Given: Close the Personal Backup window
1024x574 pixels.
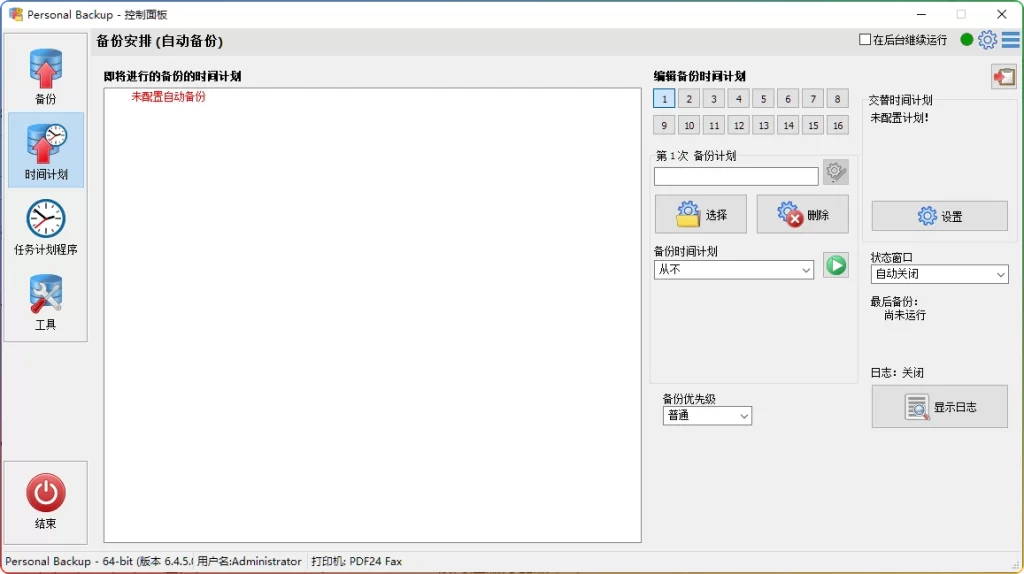Looking at the screenshot, I should pyautogui.click(x=1002, y=14).
